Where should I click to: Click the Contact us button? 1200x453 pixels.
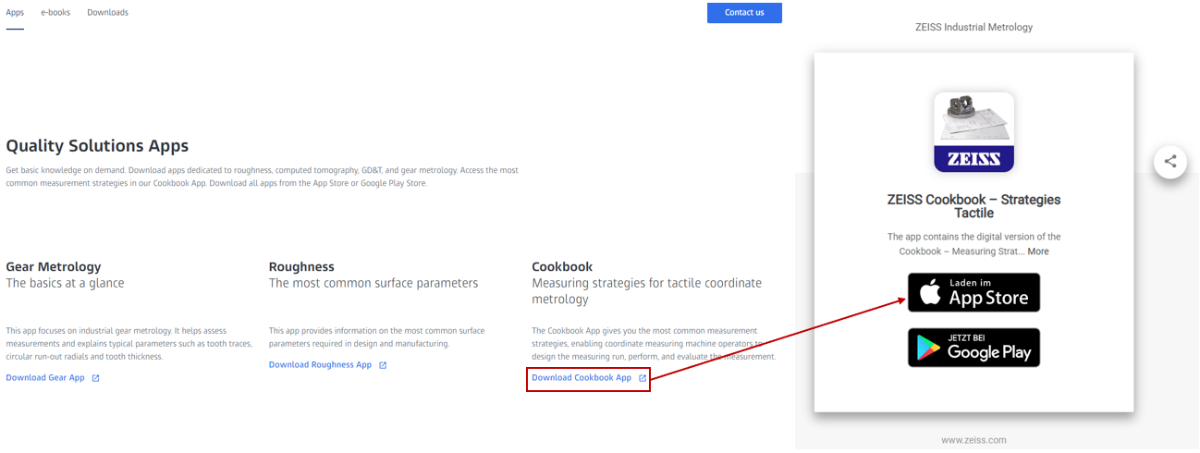pos(744,12)
